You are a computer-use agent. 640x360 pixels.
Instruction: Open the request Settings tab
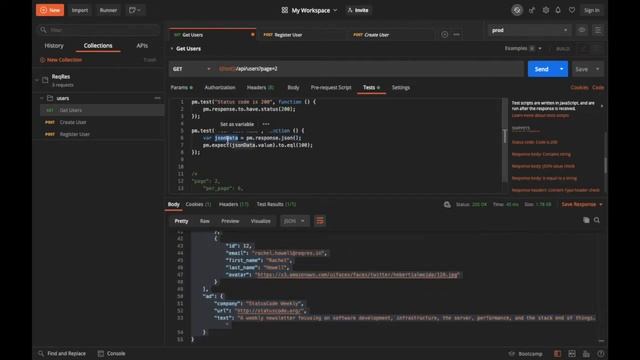[400, 88]
